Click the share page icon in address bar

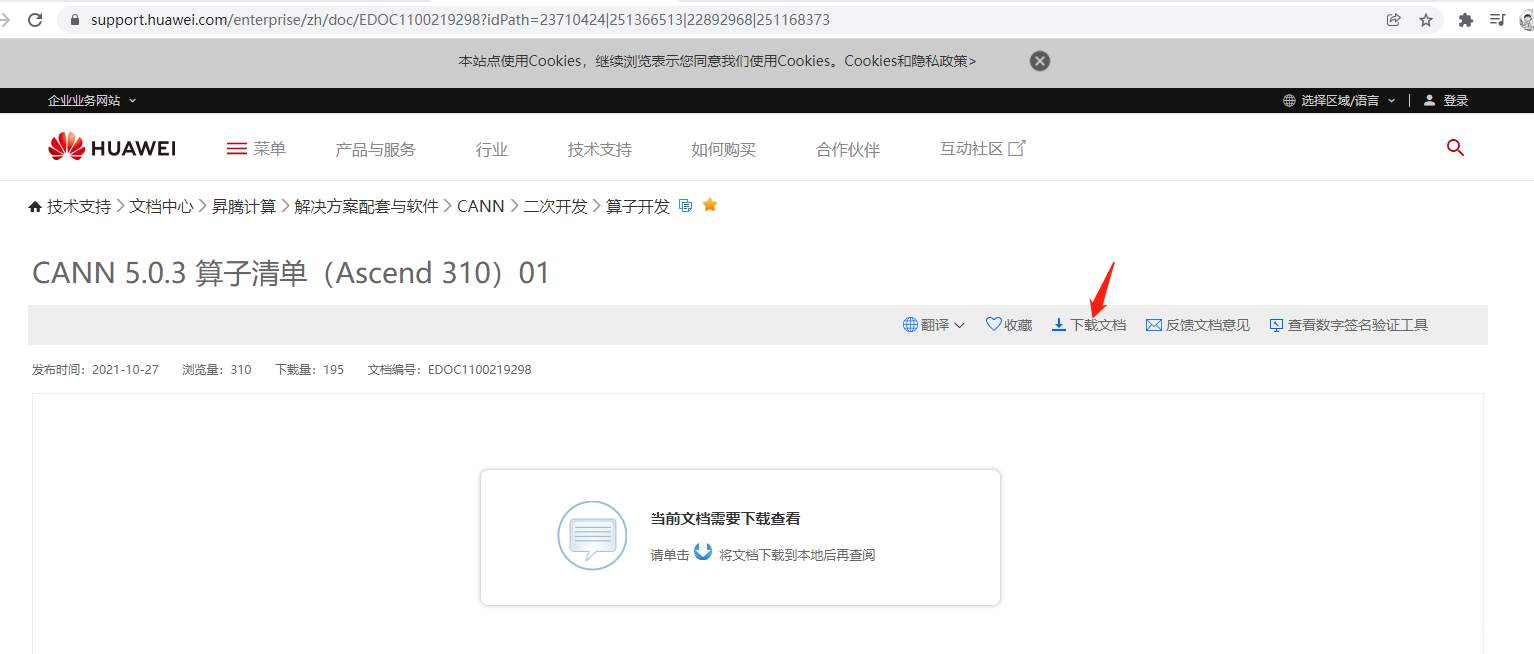(1394, 20)
